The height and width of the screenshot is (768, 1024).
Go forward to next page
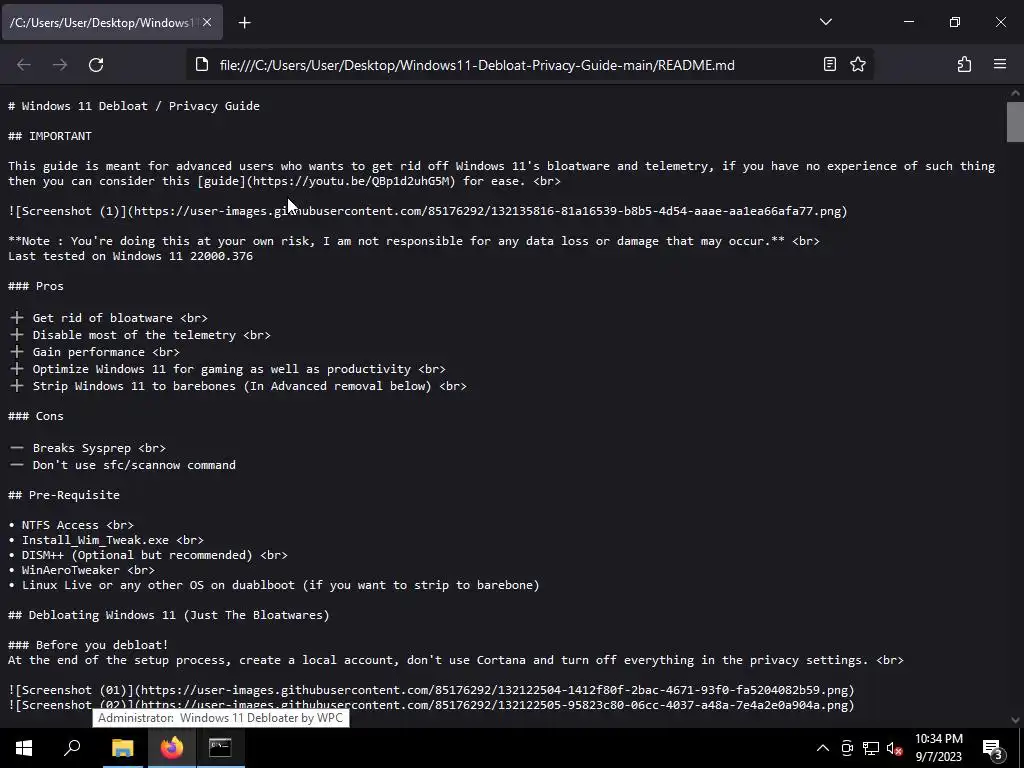tap(60, 65)
